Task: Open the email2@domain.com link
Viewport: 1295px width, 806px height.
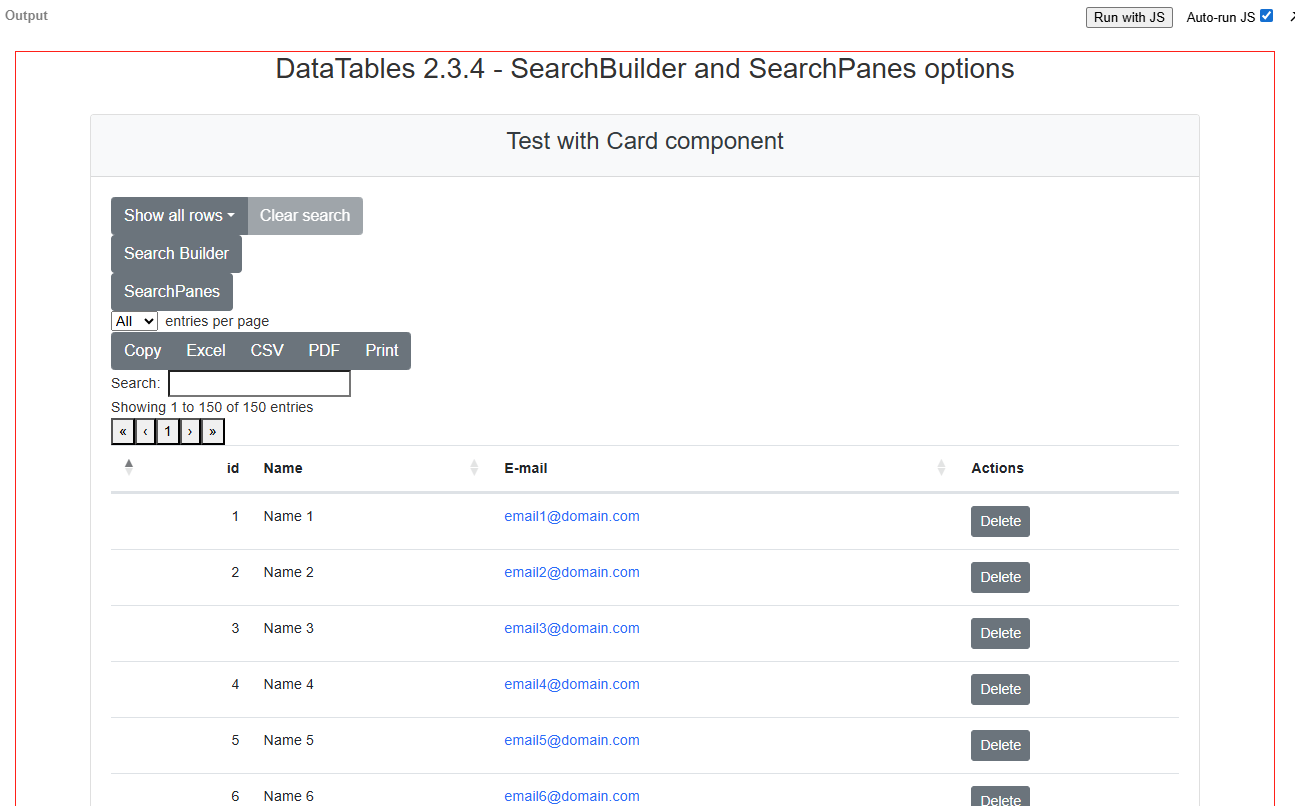Action: coord(572,573)
